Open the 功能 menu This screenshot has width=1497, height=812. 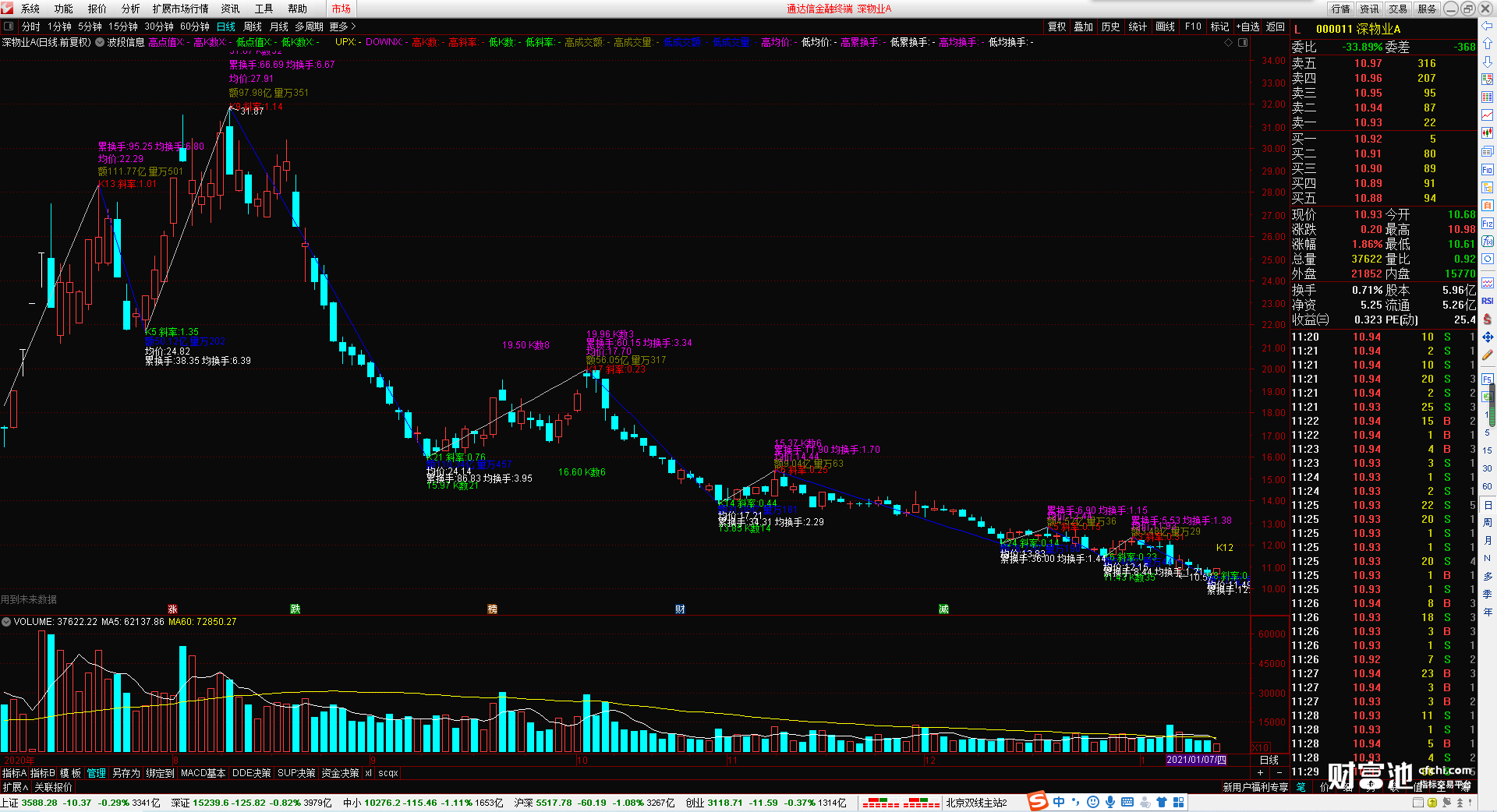[64, 9]
